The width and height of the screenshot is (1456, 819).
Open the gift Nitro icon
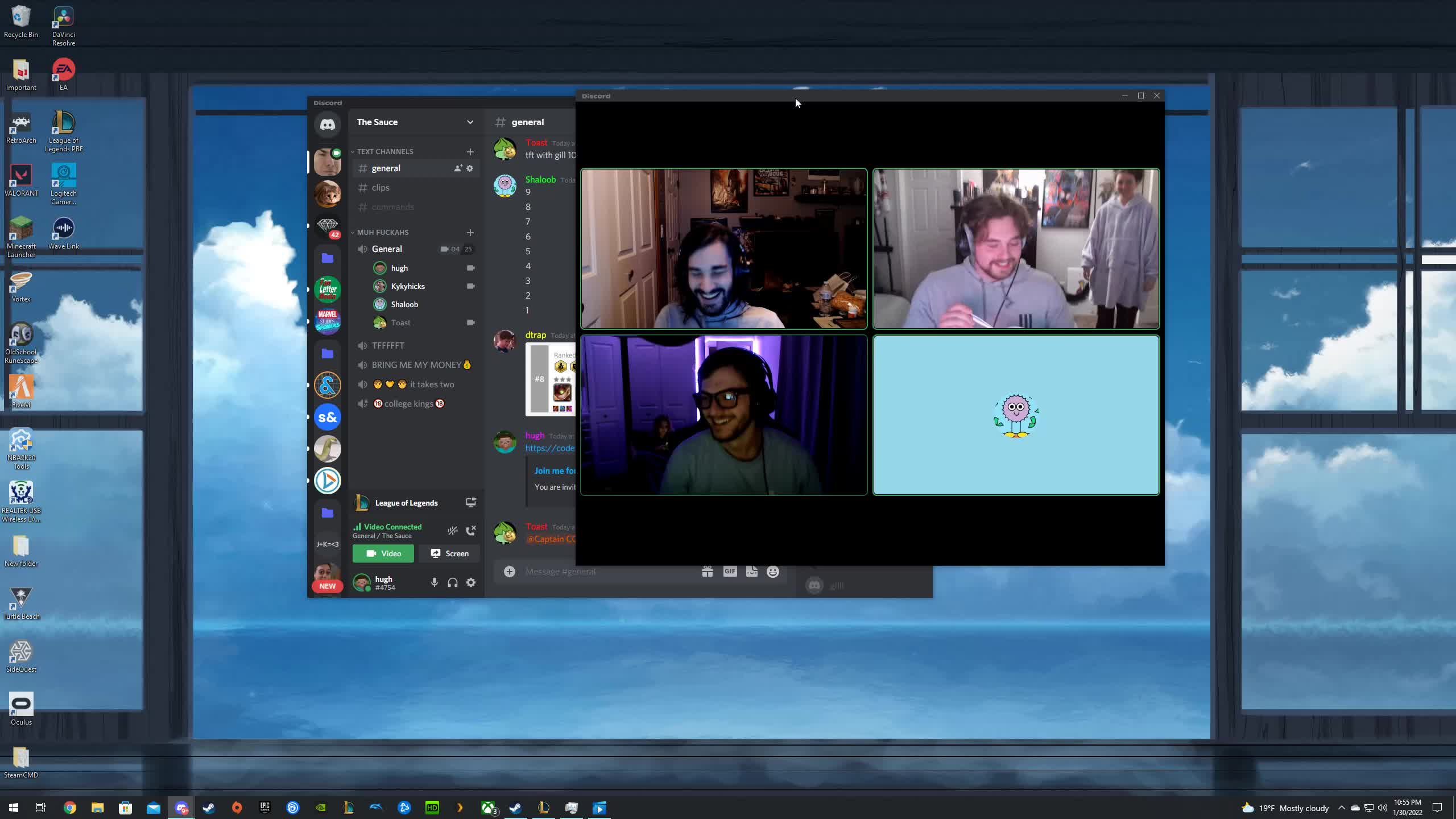[707, 572]
